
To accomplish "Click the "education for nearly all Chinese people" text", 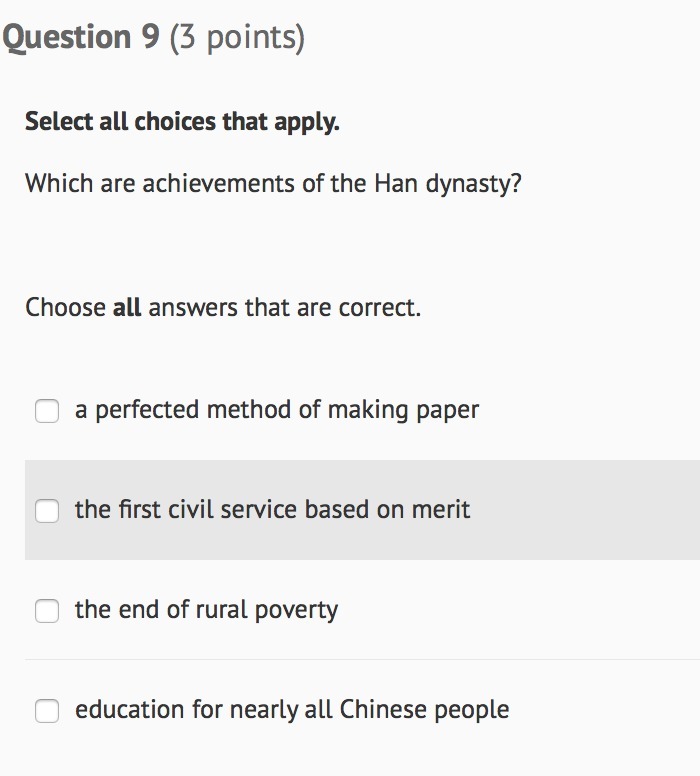I will (292, 710).
